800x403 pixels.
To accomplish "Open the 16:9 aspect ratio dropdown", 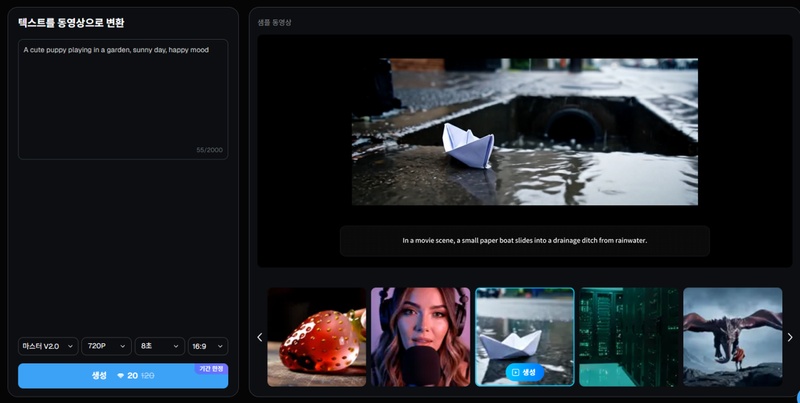I will [x=207, y=346].
